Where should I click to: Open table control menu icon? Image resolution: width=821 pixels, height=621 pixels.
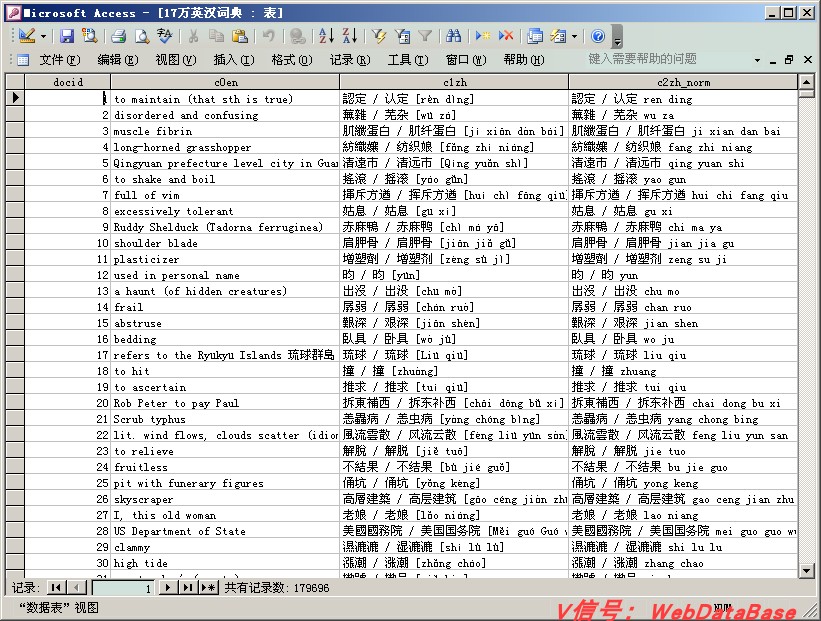click(23, 60)
